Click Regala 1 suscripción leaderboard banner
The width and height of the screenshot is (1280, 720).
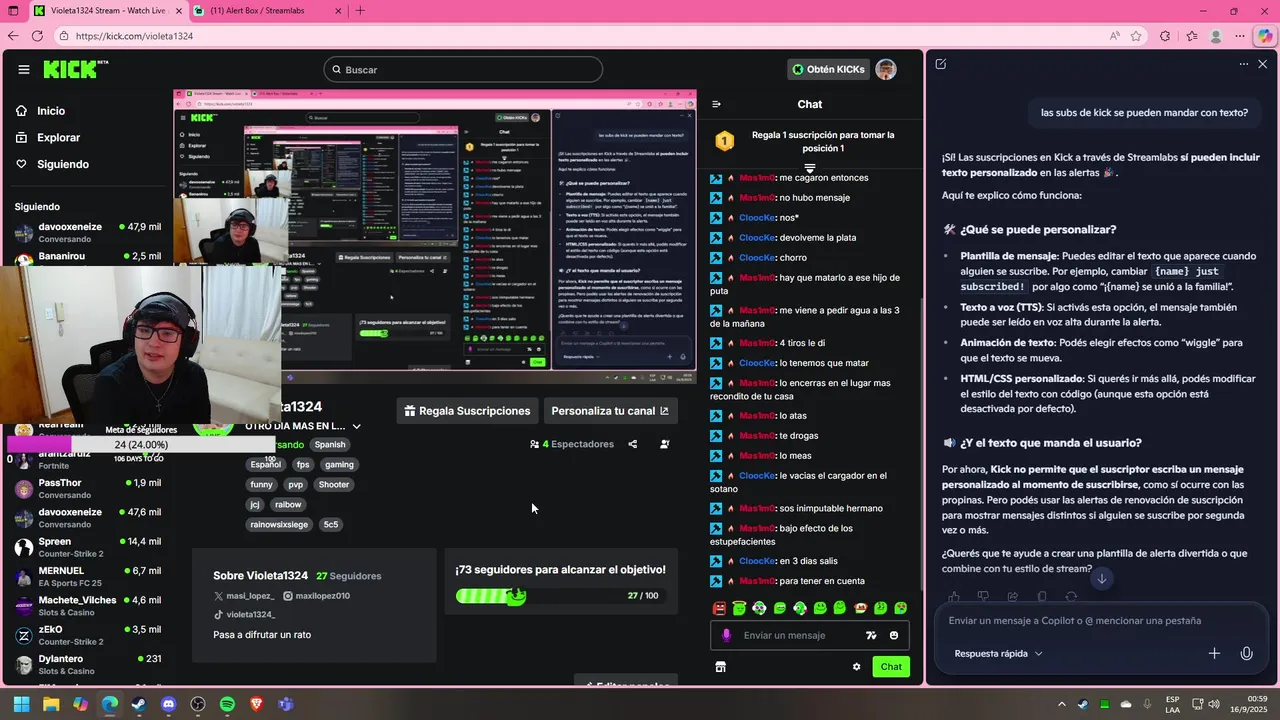(810, 141)
